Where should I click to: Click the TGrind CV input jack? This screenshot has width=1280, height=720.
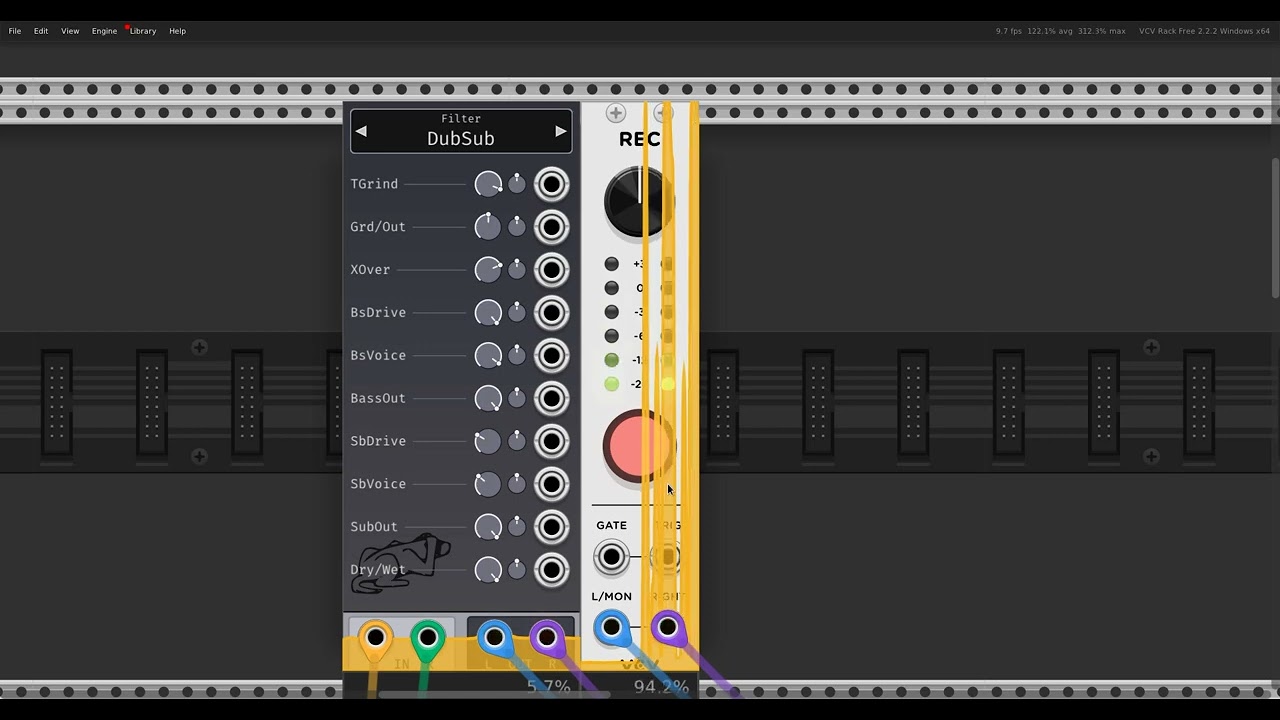[551, 184]
